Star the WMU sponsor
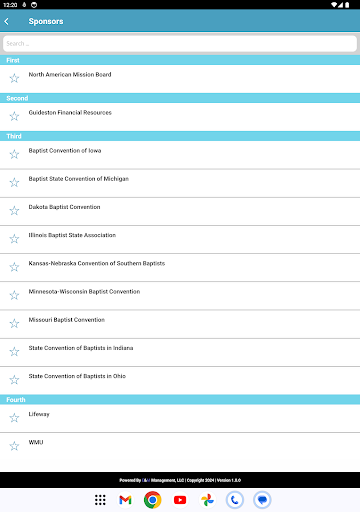 pyautogui.click(x=14, y=446)
